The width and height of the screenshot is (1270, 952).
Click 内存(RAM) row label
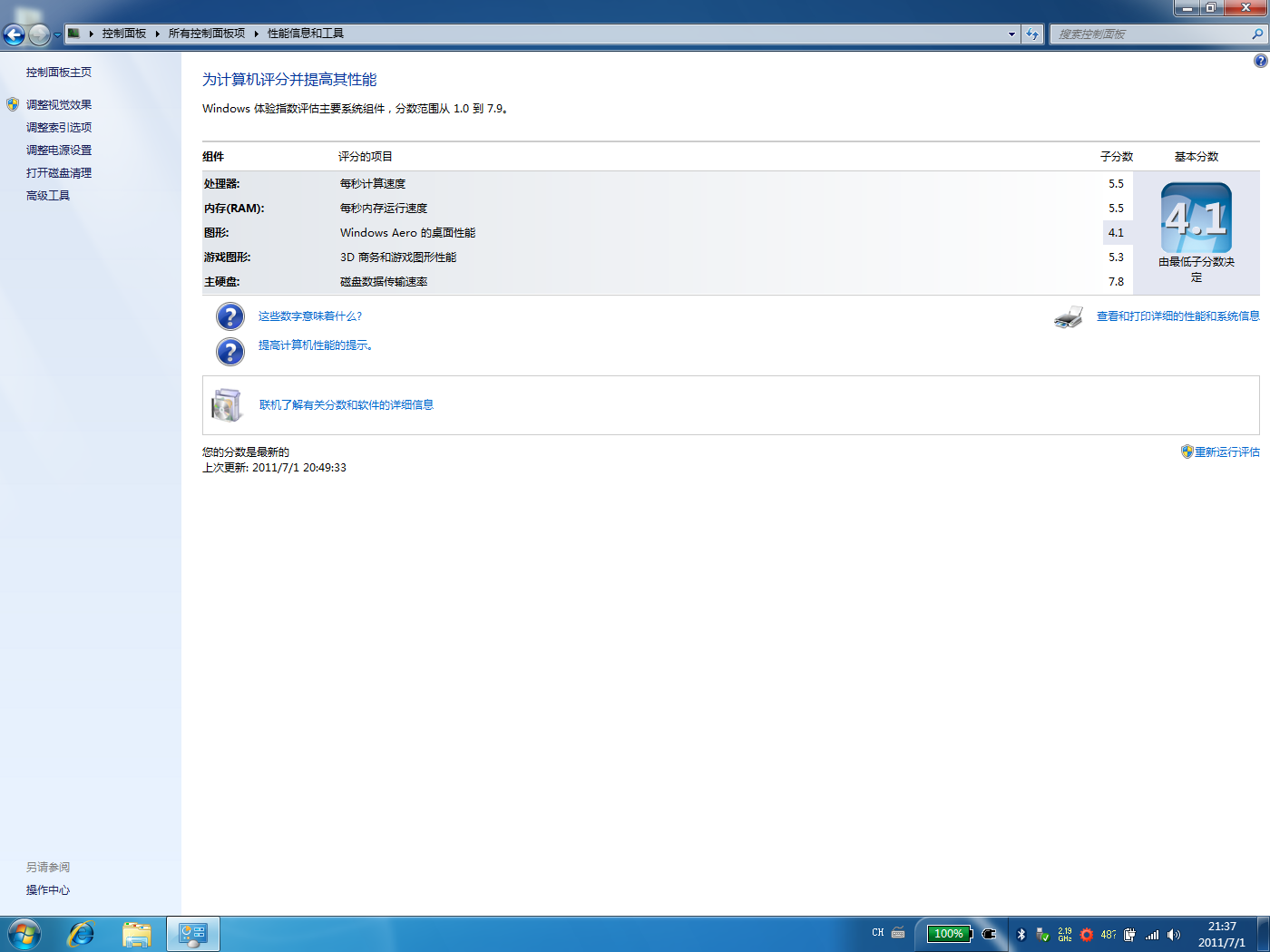234,209
